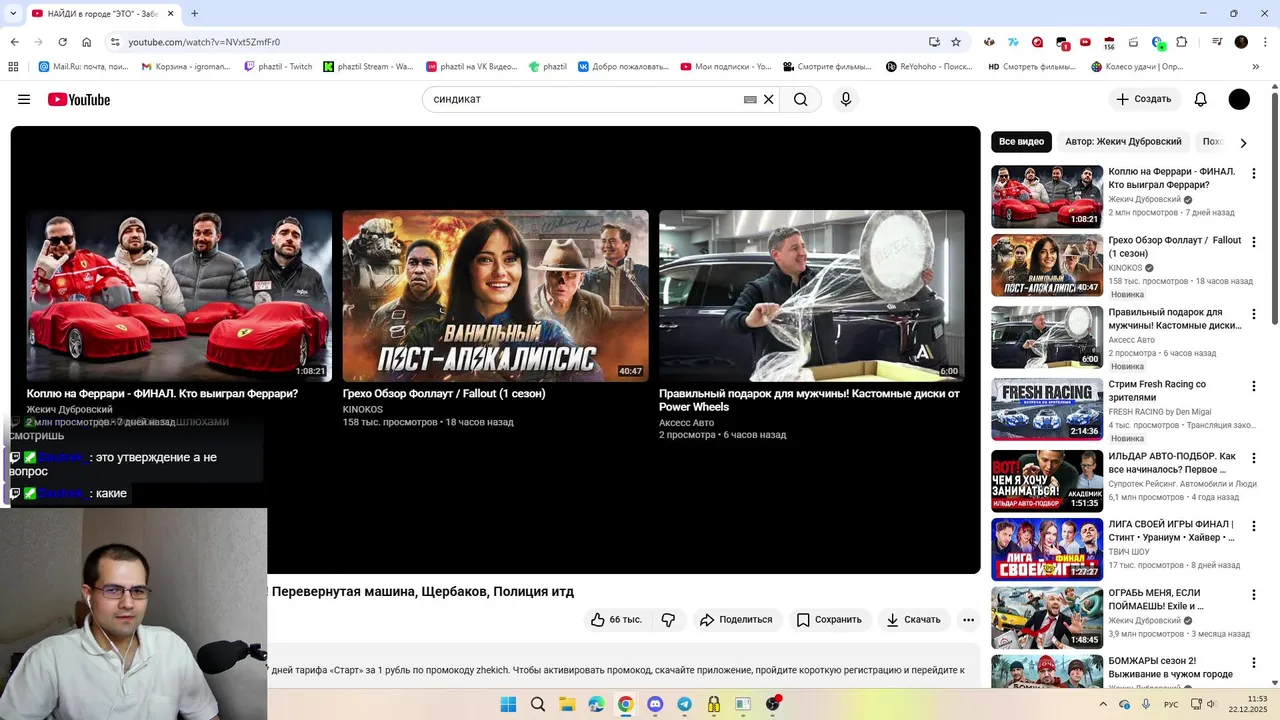Open sidebar Стрим Fresh Racing thumbnail
This screenshot has height=720, width=1280.
tap(1047, 409)
